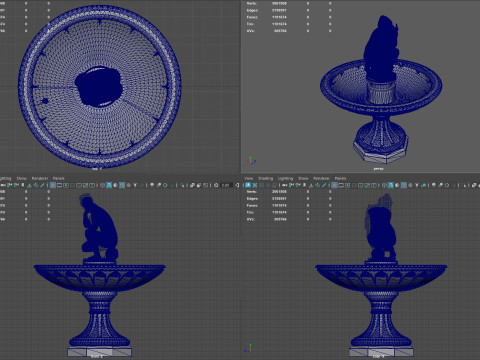This screenshot has height=360, width=480.
Task: Click Bookmarks icon in bottom-right panel toolbar
Action: click(x=304, y=185)
